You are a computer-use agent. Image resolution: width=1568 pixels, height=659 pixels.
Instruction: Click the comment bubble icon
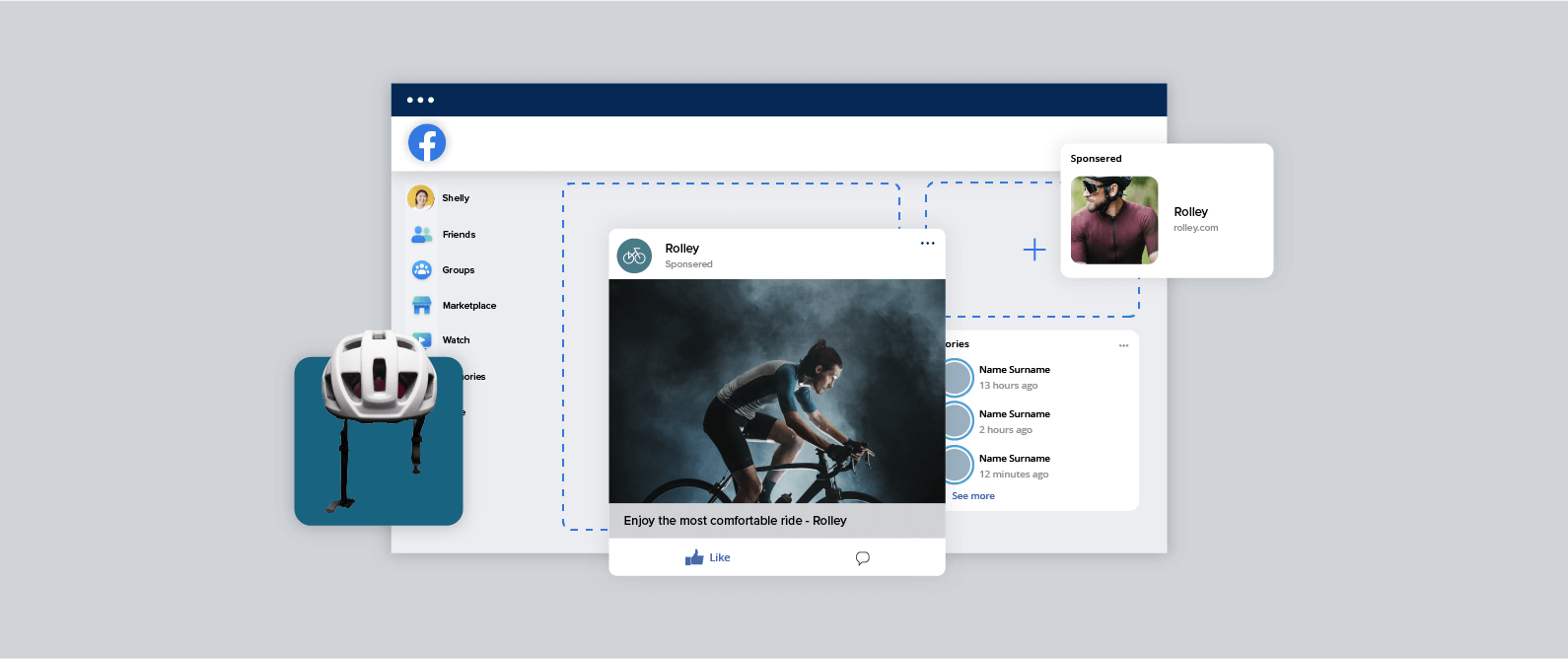862,558
